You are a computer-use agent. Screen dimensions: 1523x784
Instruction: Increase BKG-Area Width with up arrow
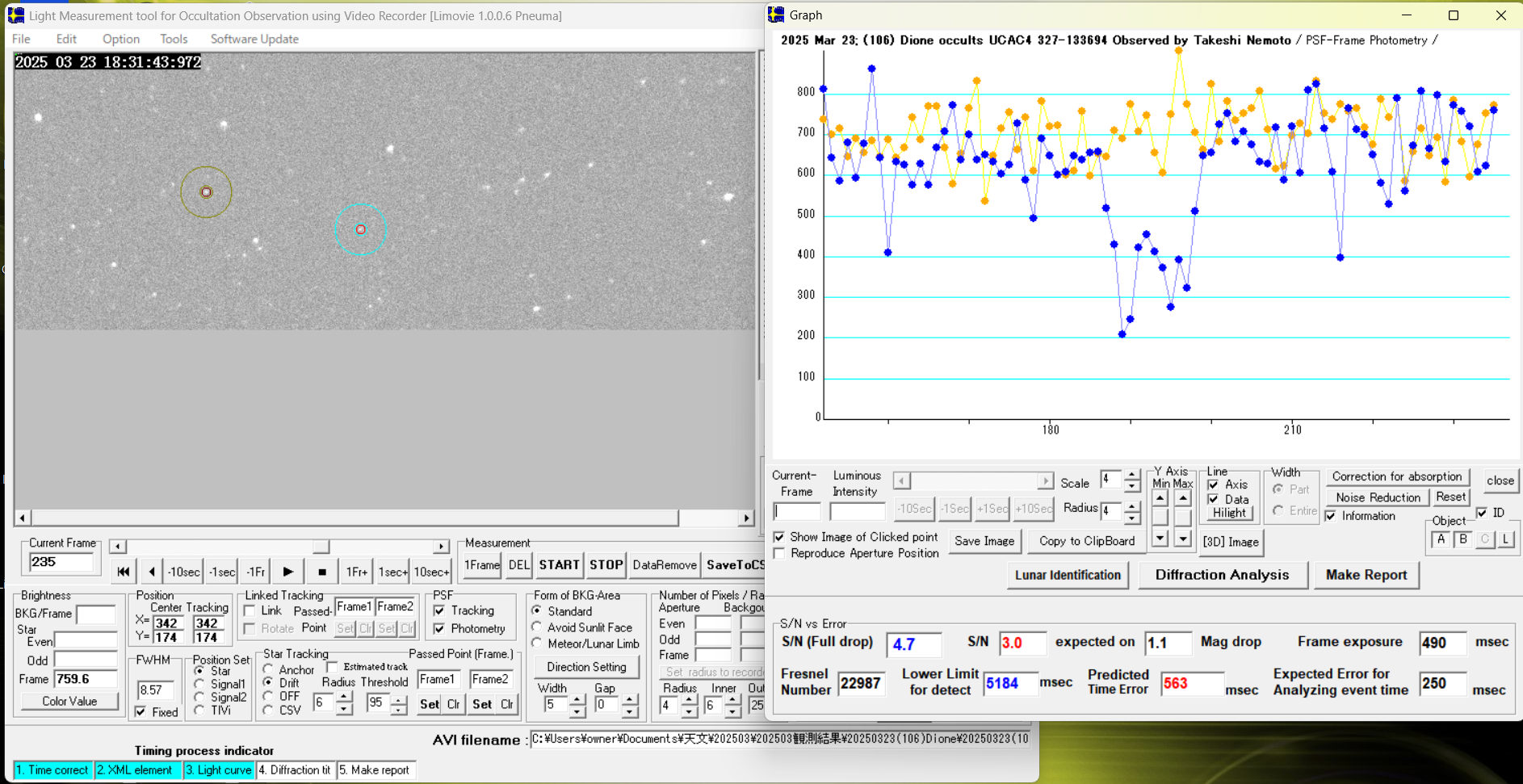point(577,699)
